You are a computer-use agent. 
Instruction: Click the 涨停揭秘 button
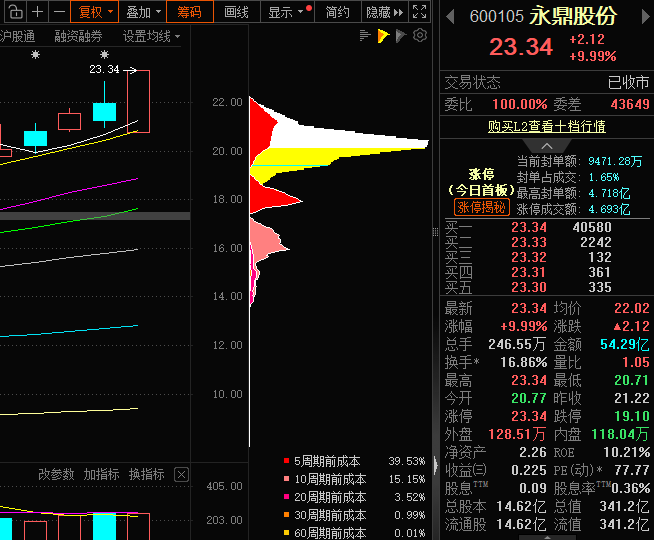click(x=482, y=207)
